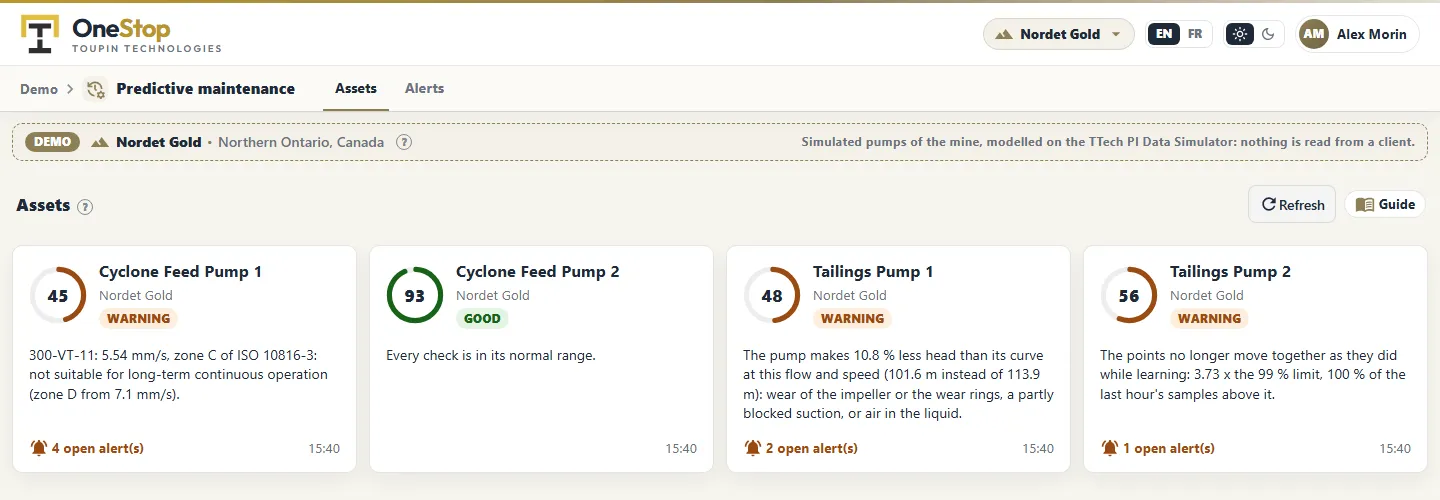Click bell icon beside 1 open alert(s)

point(1110,448)
